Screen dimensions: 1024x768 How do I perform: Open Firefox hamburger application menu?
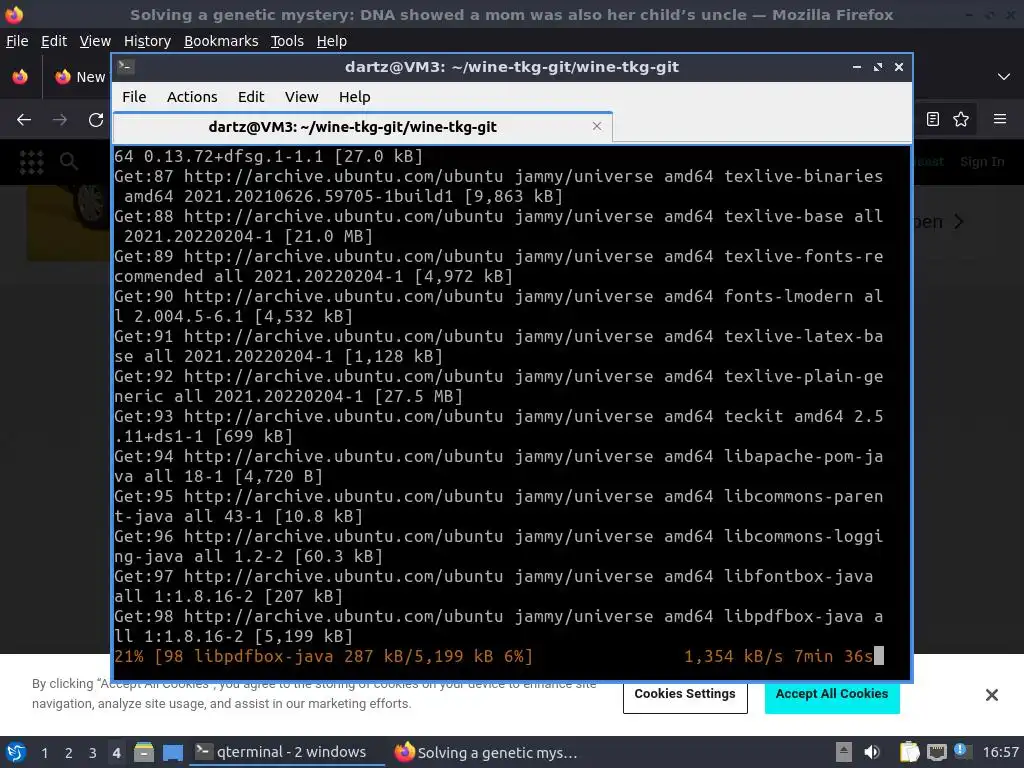point(1000,119)
